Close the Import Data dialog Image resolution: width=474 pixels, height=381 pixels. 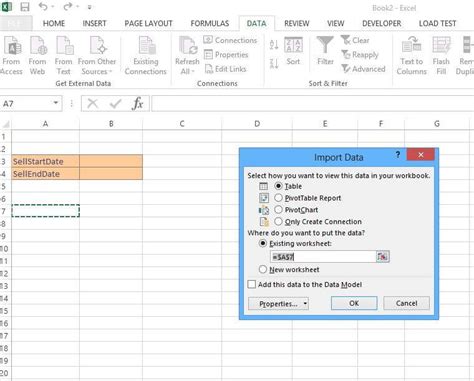coord(421,155)
